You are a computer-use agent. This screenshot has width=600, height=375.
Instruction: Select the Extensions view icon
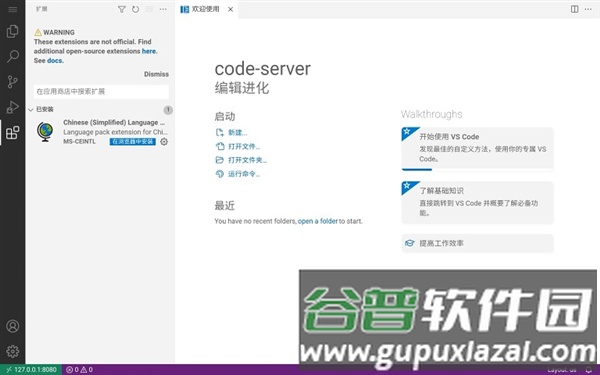click(13, 133)
